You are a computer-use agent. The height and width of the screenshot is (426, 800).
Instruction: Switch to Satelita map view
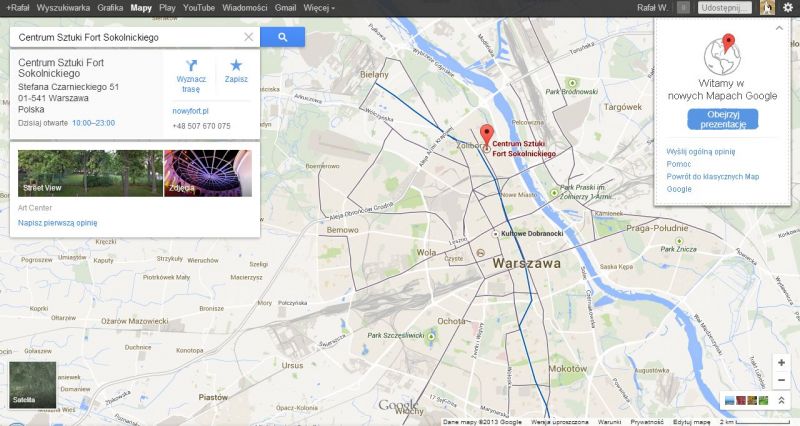[x=33, y=385]
